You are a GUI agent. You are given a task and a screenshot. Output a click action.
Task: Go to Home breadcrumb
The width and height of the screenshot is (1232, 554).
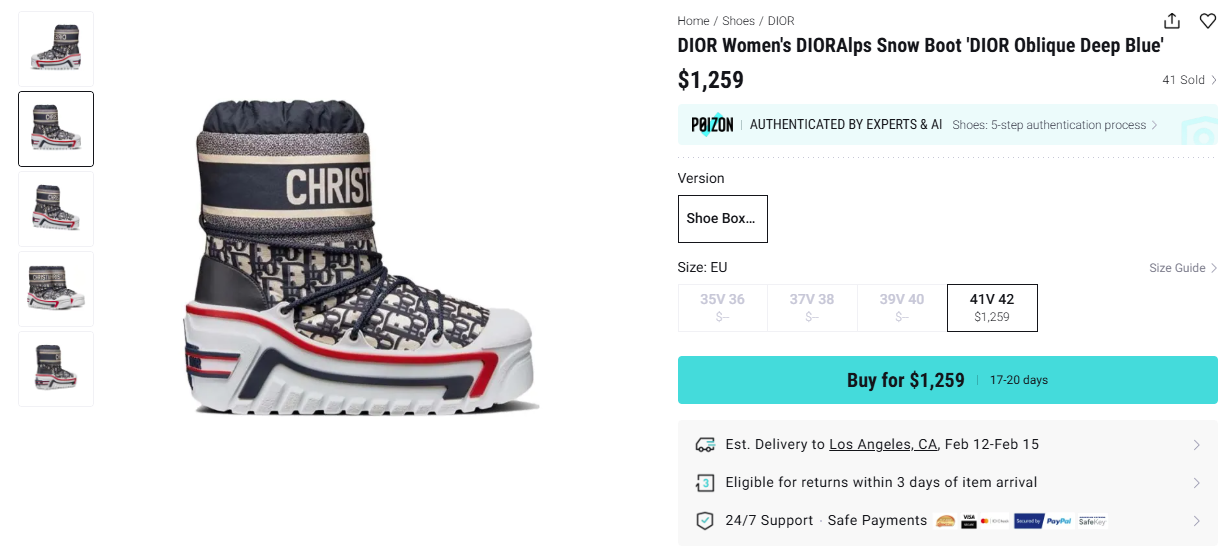(693, 21)
